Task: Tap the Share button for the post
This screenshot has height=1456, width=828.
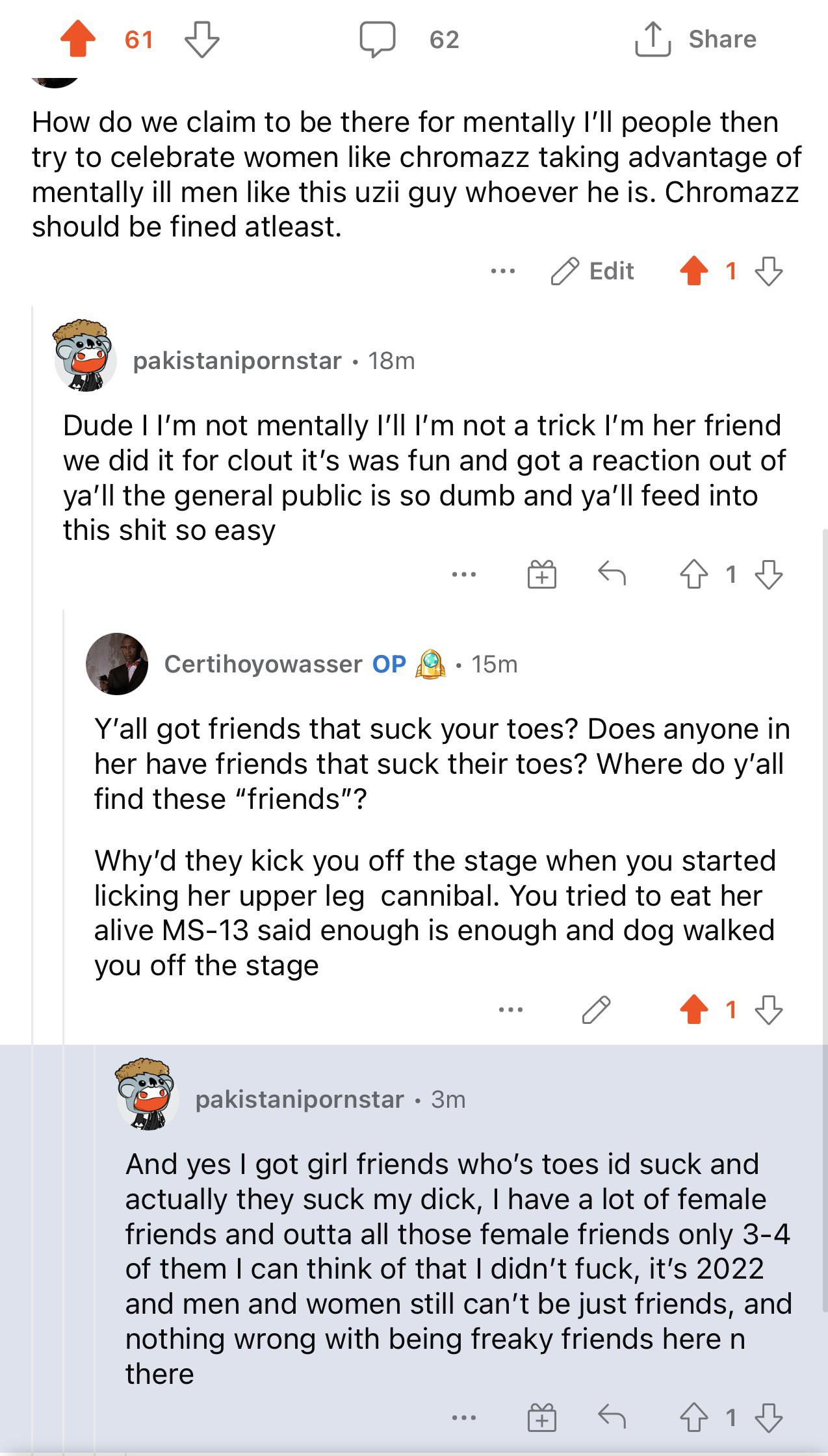Action: click(x=696, y=39)
